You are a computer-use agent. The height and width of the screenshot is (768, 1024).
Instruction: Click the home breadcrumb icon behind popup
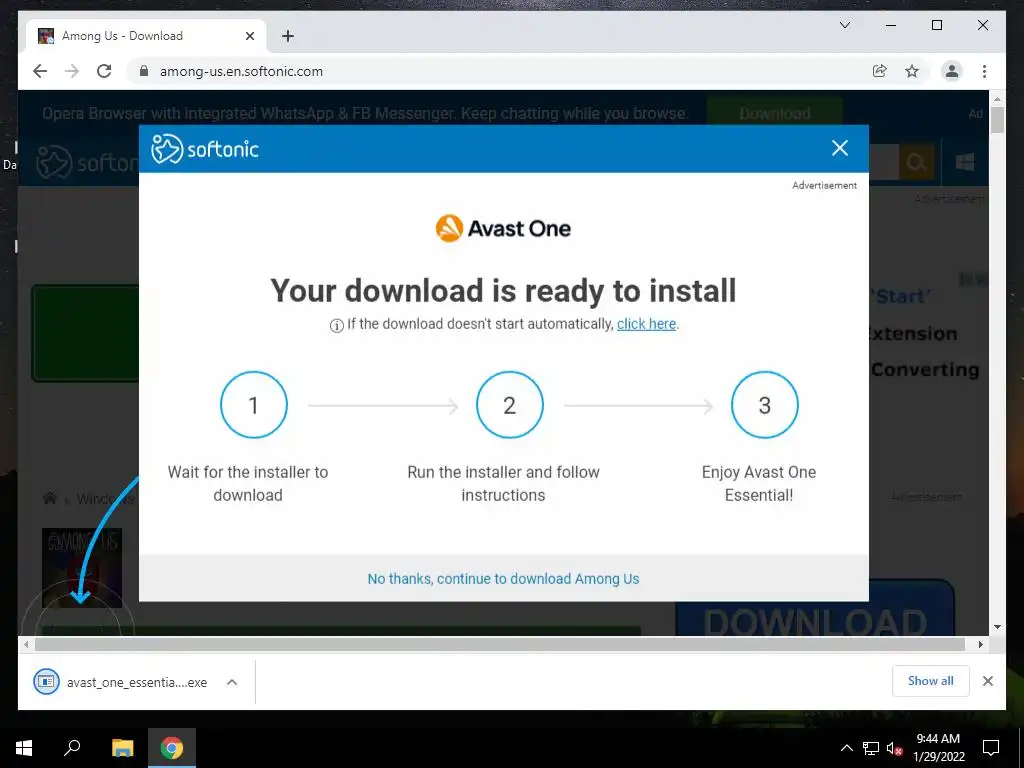click(50, 498)
